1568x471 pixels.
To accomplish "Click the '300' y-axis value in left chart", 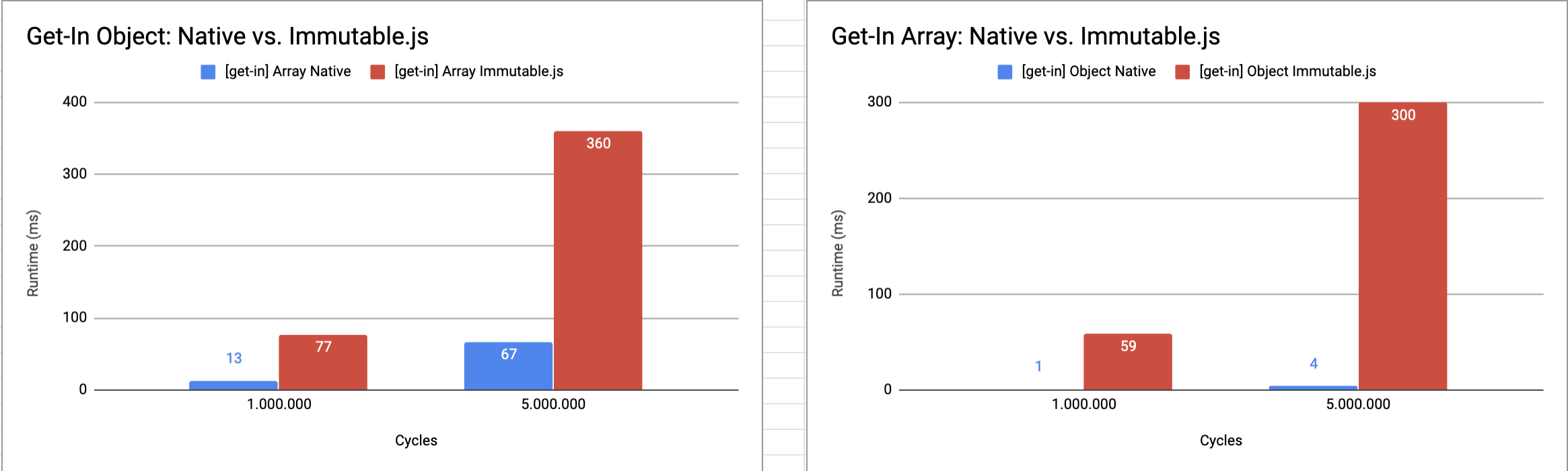I will point(75,174).
